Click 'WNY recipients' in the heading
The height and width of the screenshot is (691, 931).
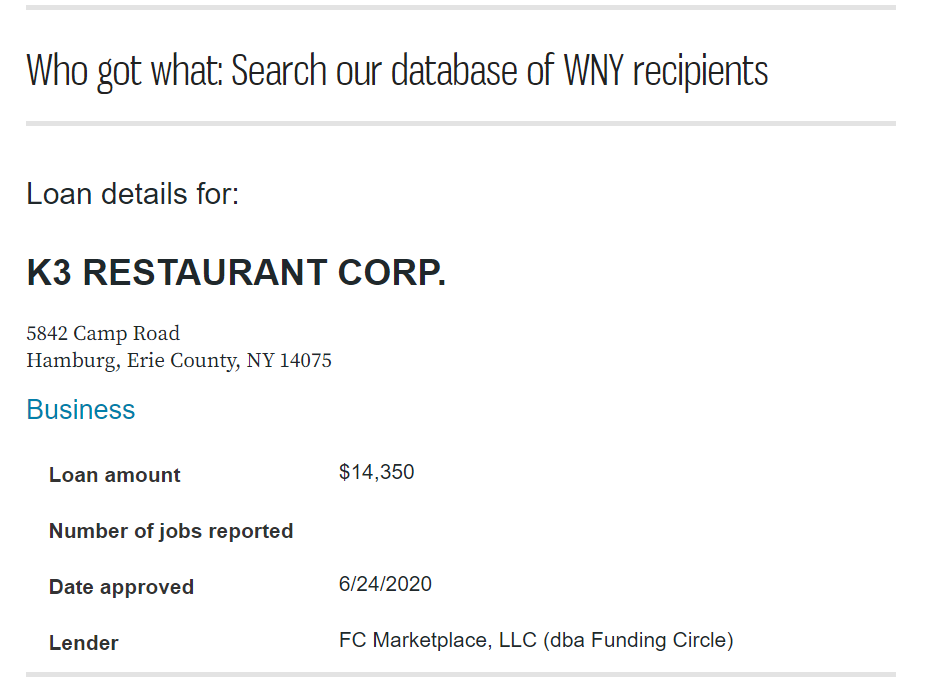tap(666, 71)
